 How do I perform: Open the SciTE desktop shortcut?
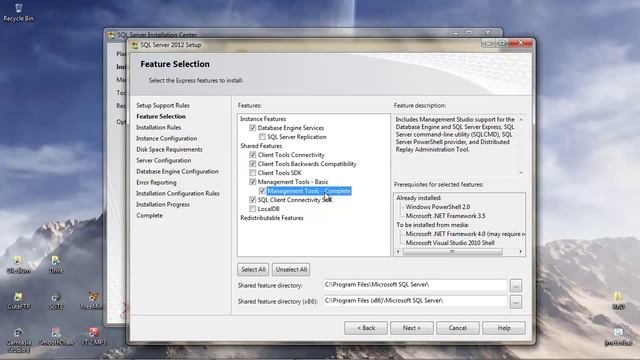[56, 300]
